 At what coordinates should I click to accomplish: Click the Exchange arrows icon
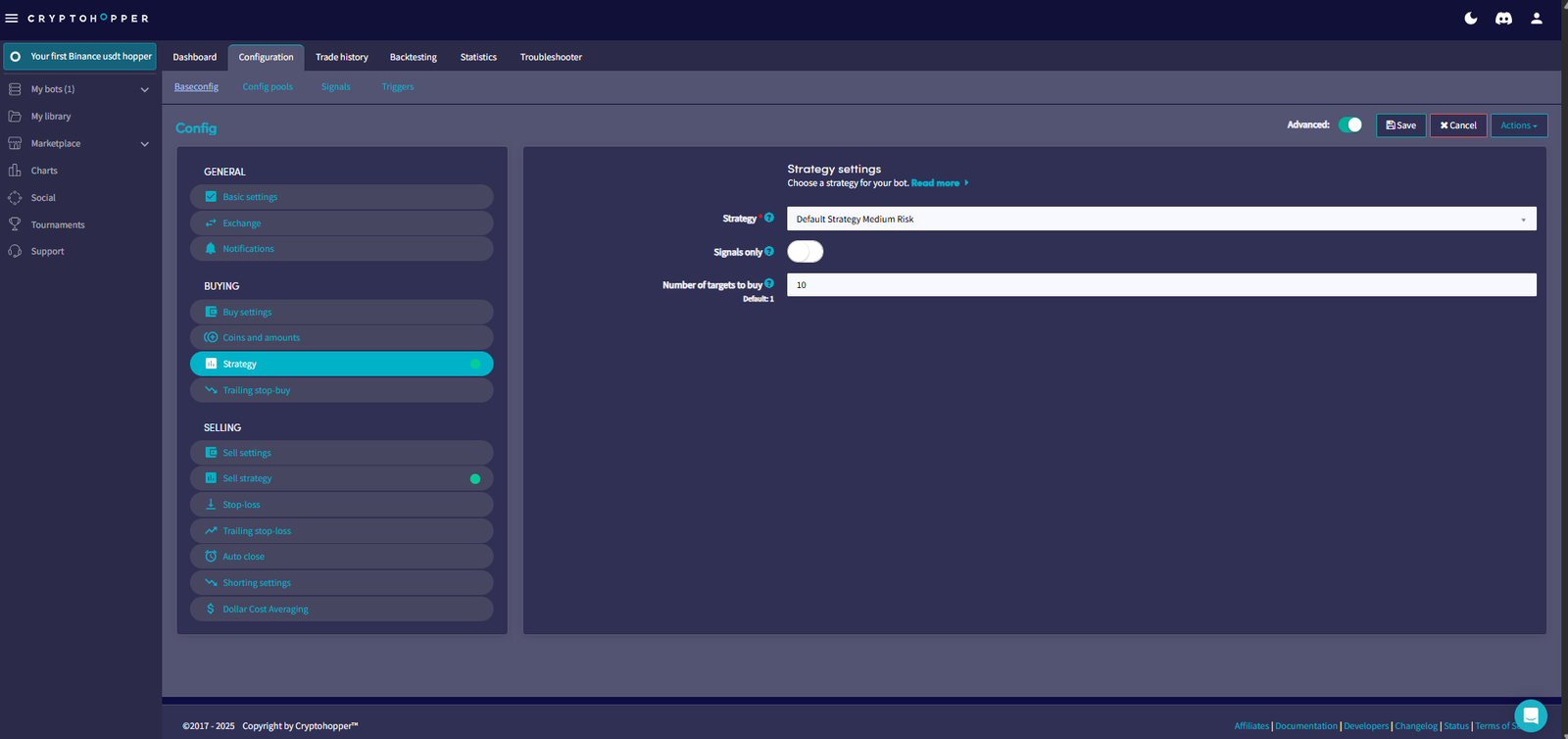[211, 223]
